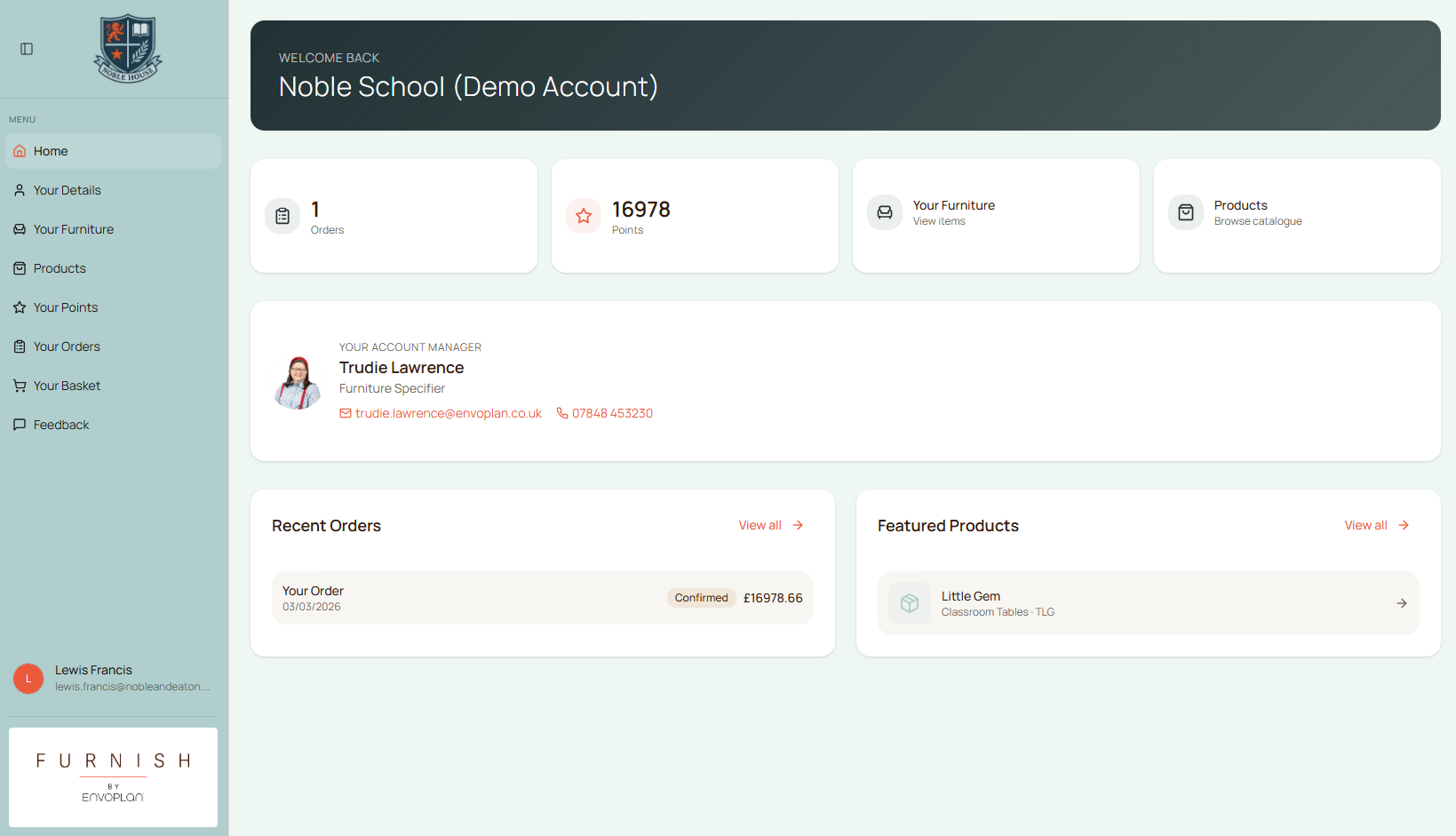
Task: Click the lewis.francis@nobleandeaton email text
Action: 132,687
